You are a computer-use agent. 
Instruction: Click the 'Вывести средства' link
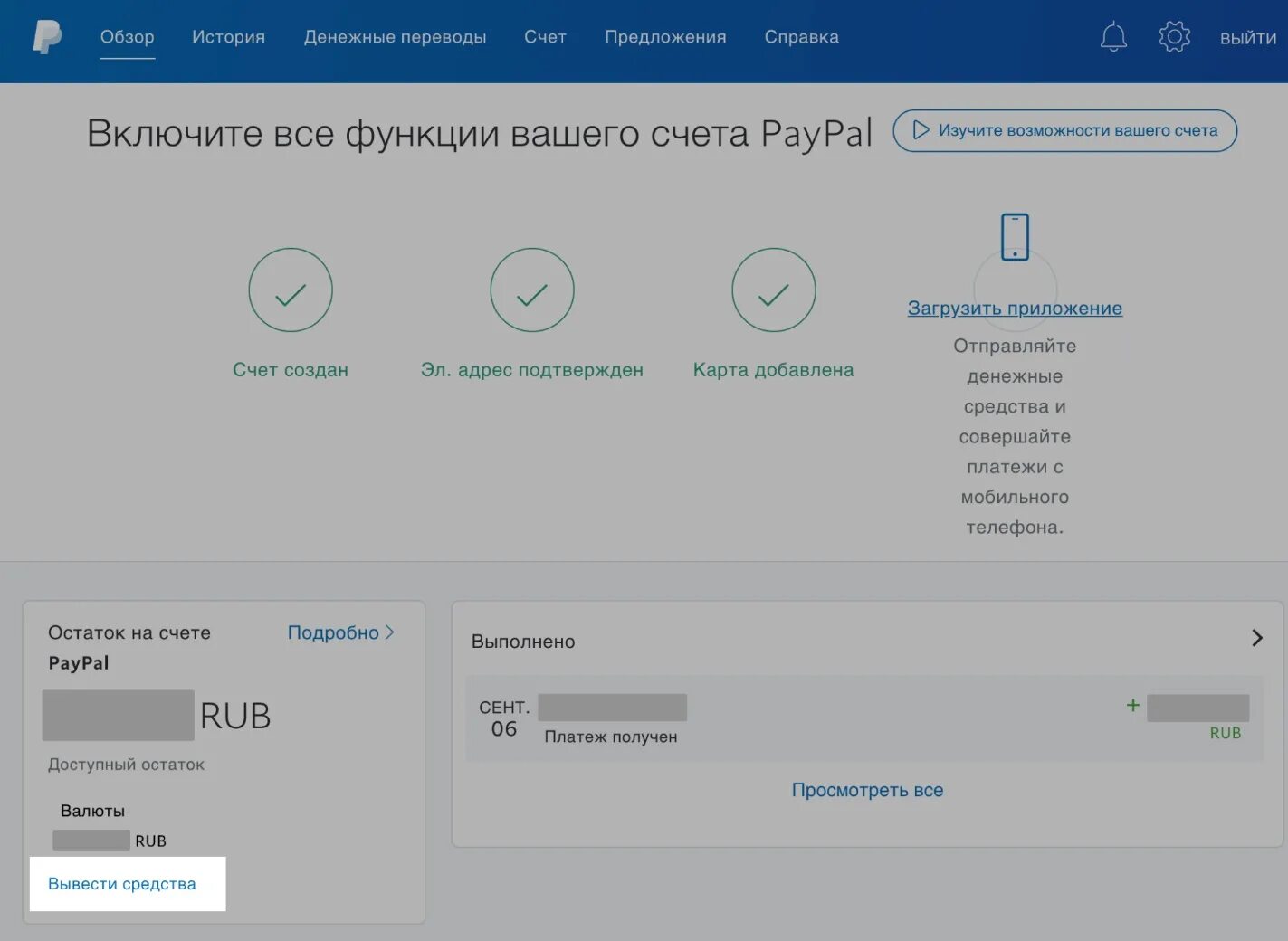coord(122,884)
